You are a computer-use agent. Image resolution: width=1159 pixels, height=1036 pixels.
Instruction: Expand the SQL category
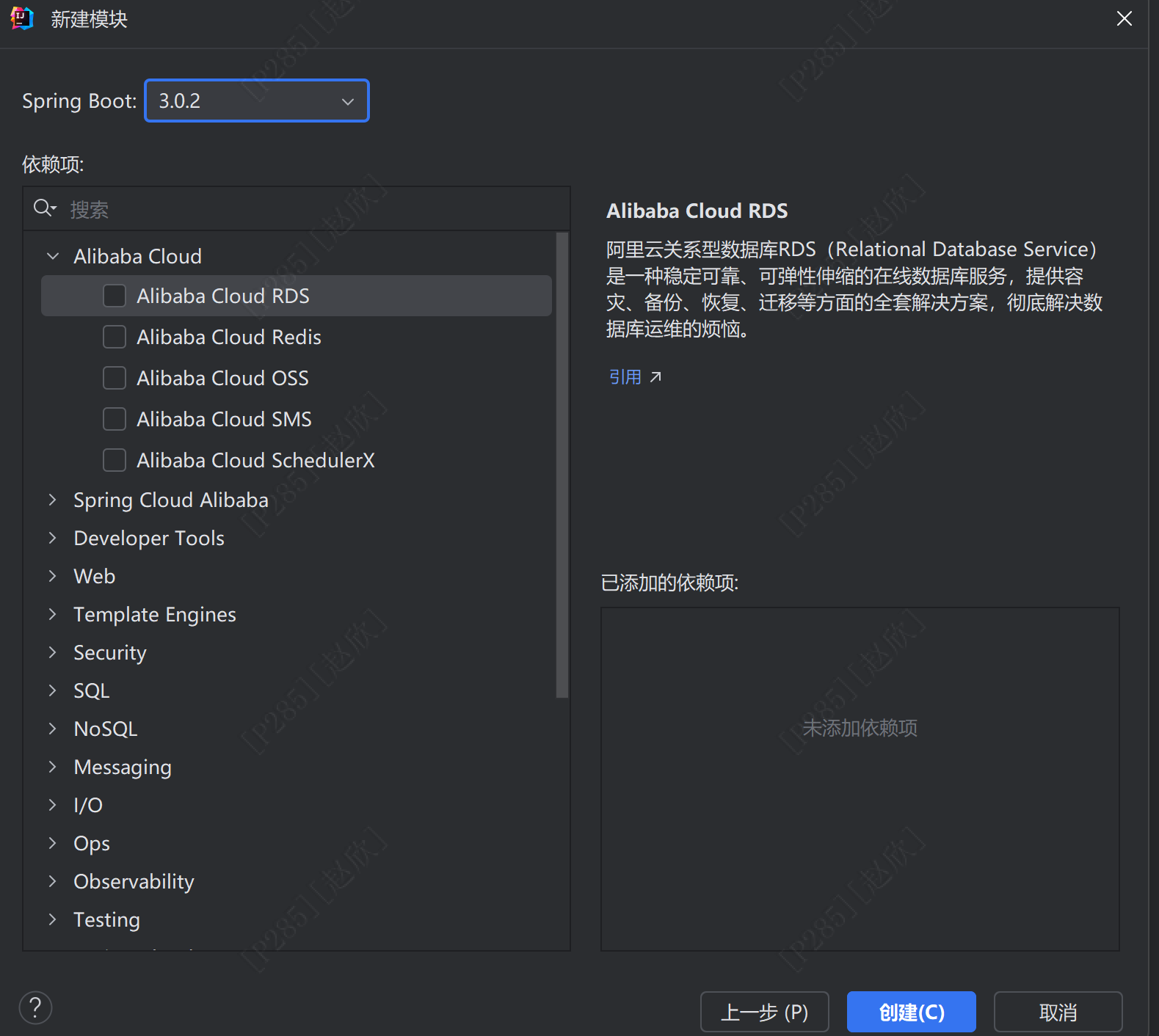[53, 690]
